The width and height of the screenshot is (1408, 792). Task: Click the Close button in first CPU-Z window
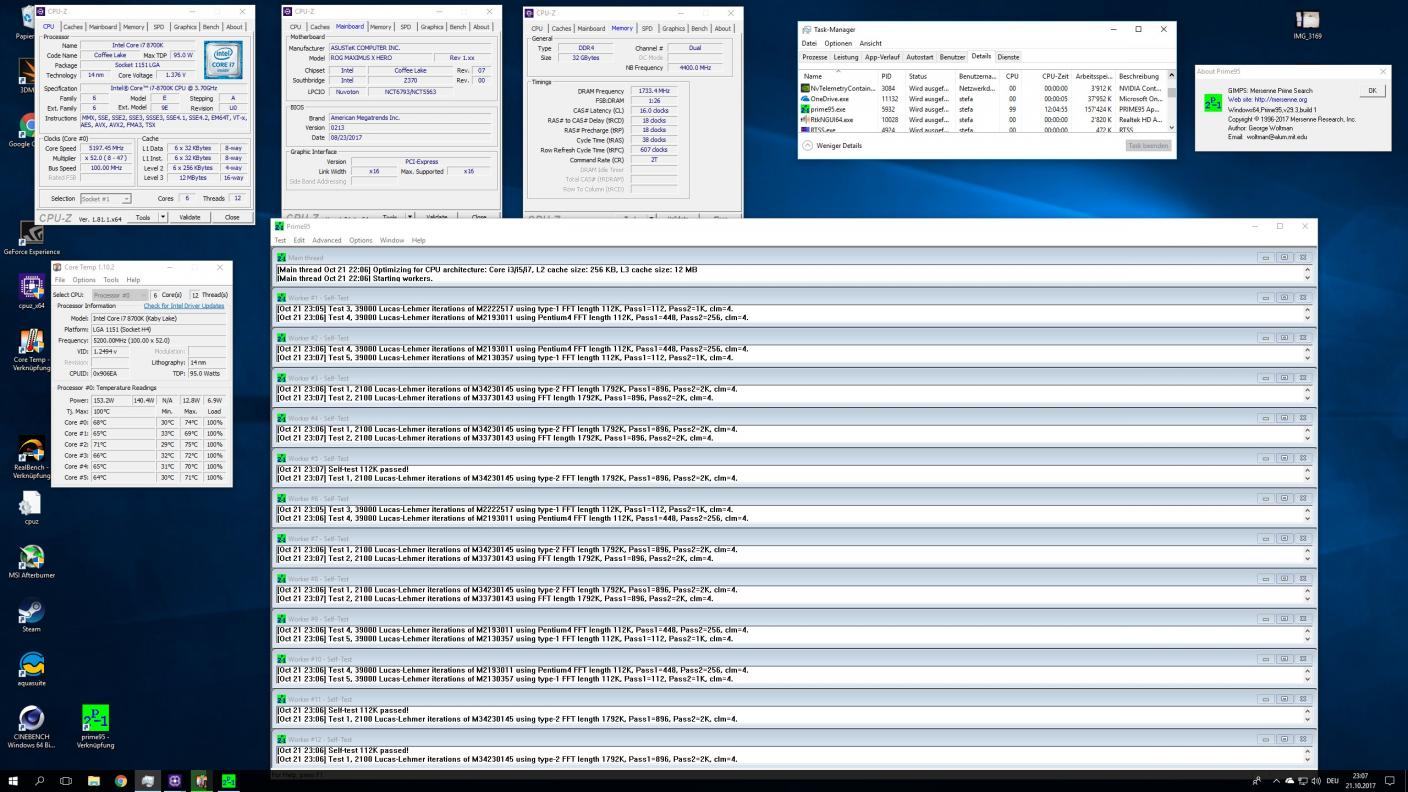click(x=232, y=217)
